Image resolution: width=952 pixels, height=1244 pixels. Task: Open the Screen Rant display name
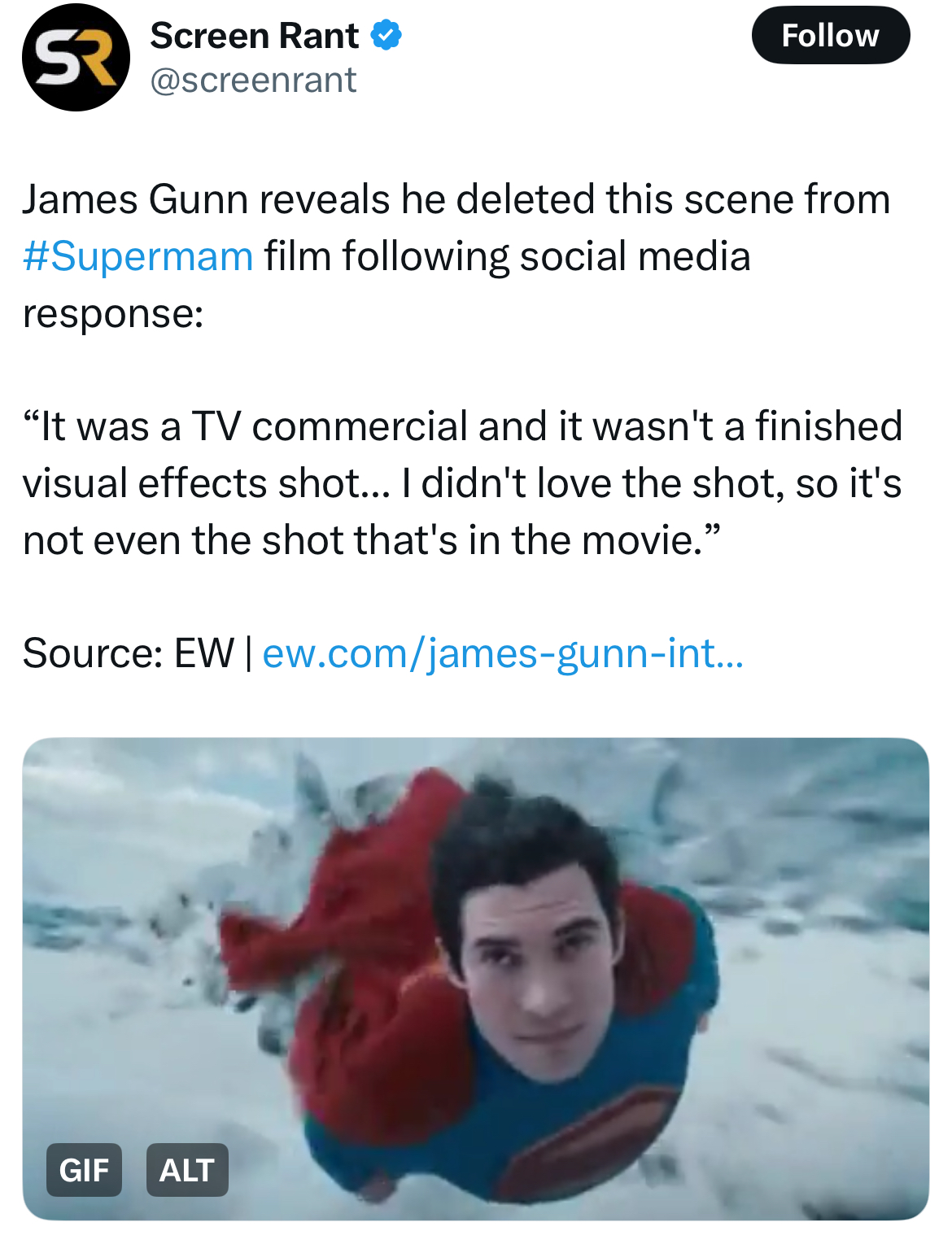tap(254, 36)
